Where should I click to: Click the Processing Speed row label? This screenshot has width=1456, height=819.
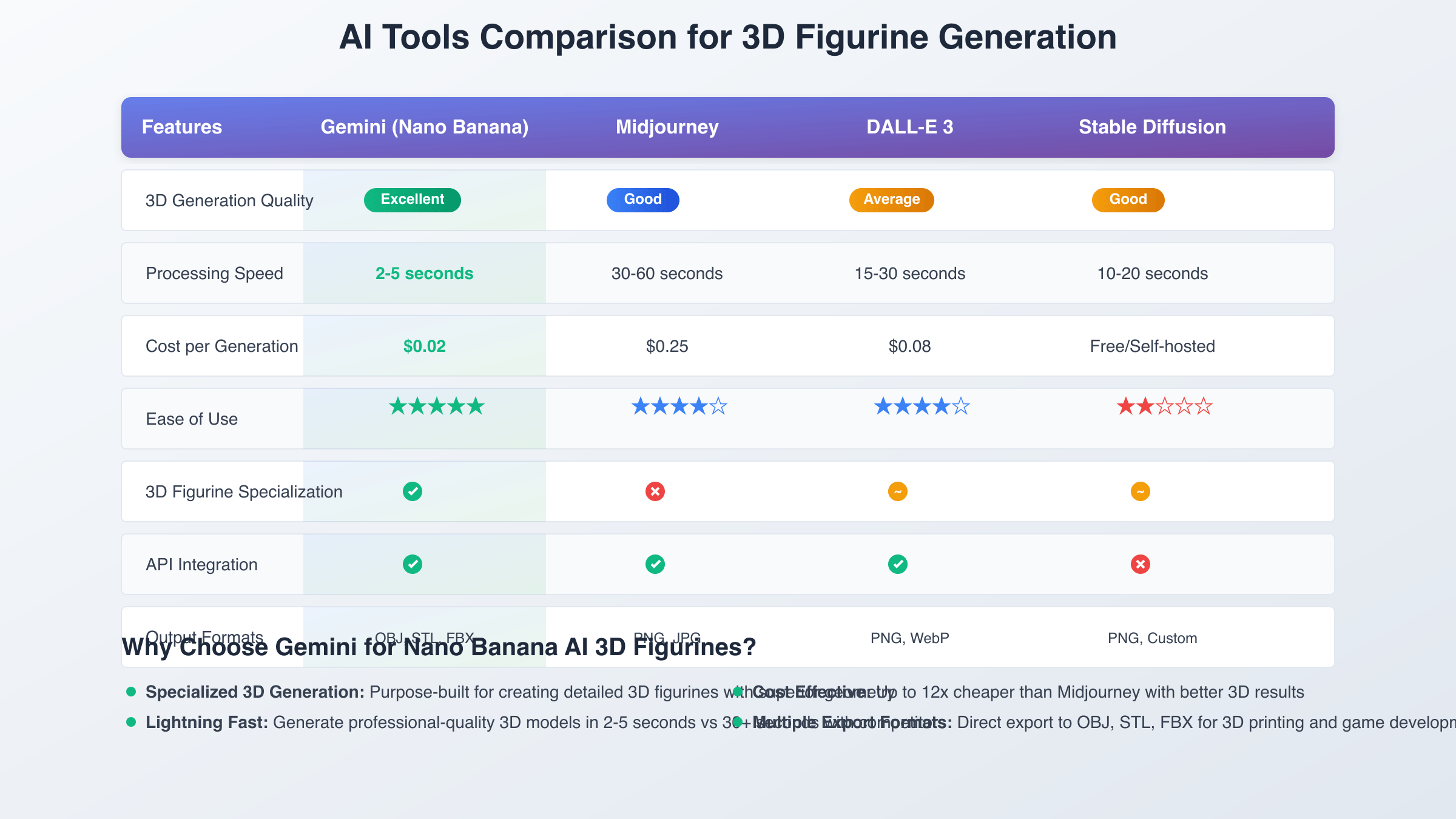tap(214, 274)
